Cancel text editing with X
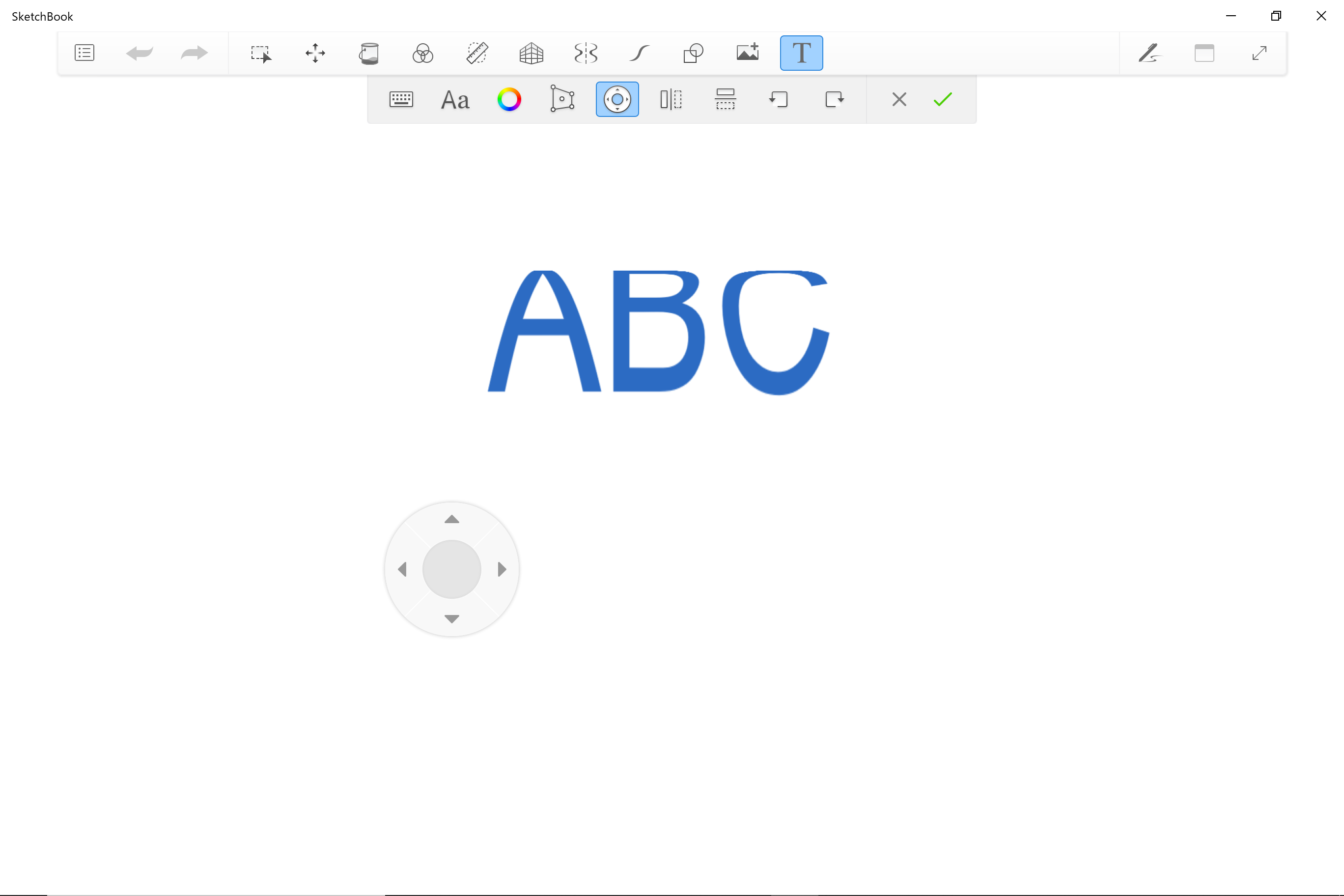This screenshot has height=896, width=1344. click(899, 99)
